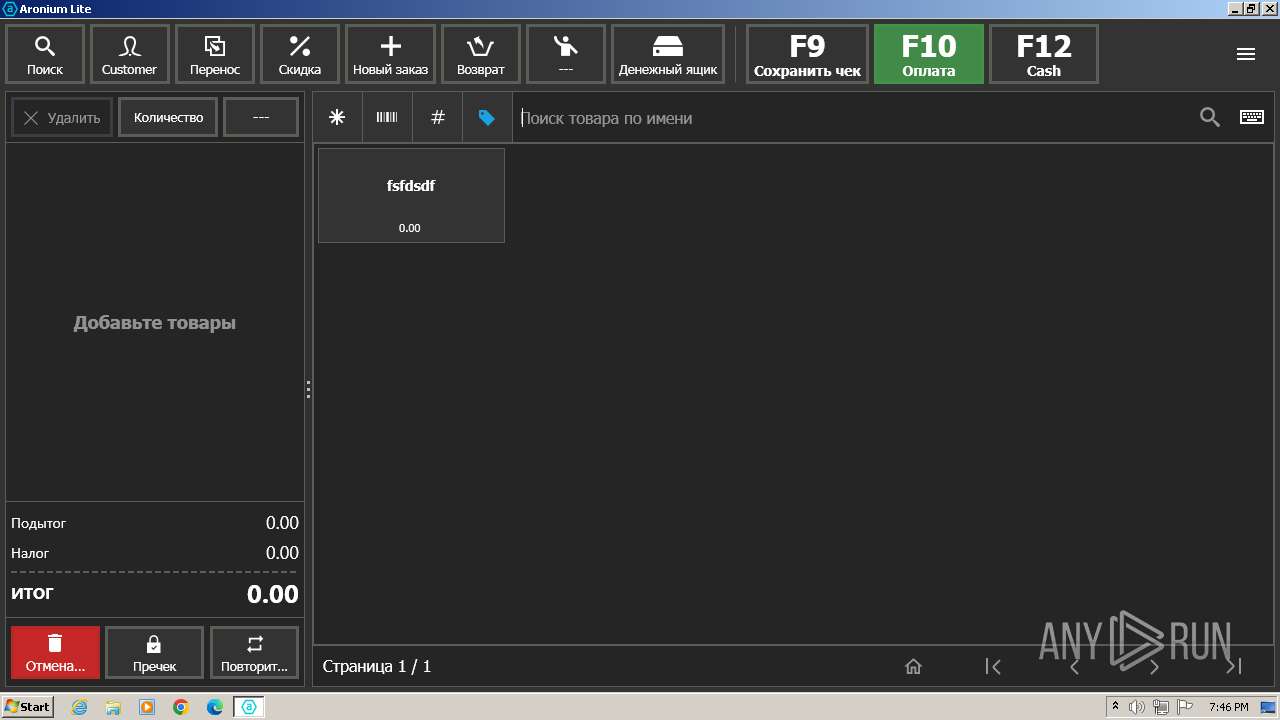Screen dimensions: 1280x720
Task: Open the Денежный ящик cash drawer
Action: (668, 54)
